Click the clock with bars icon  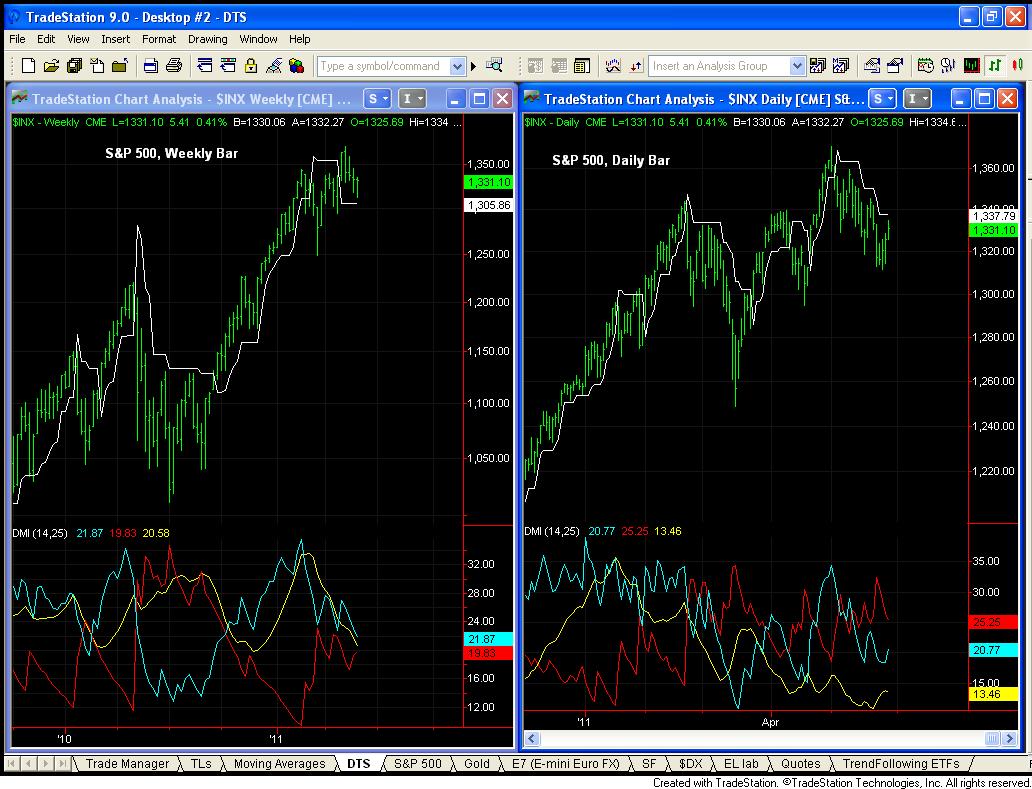tap(948, 65)
